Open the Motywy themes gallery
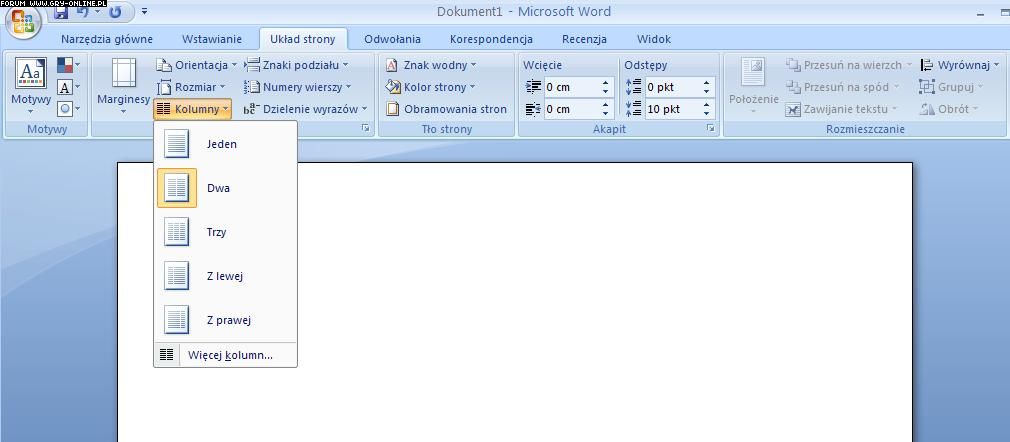This screenshot has width=1010, height=442. click(x=31, y=87)
